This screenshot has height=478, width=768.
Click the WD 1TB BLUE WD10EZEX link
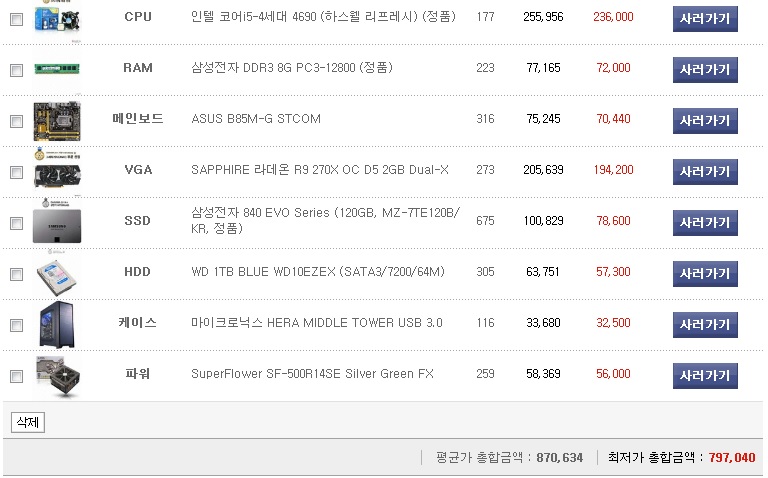318,272
